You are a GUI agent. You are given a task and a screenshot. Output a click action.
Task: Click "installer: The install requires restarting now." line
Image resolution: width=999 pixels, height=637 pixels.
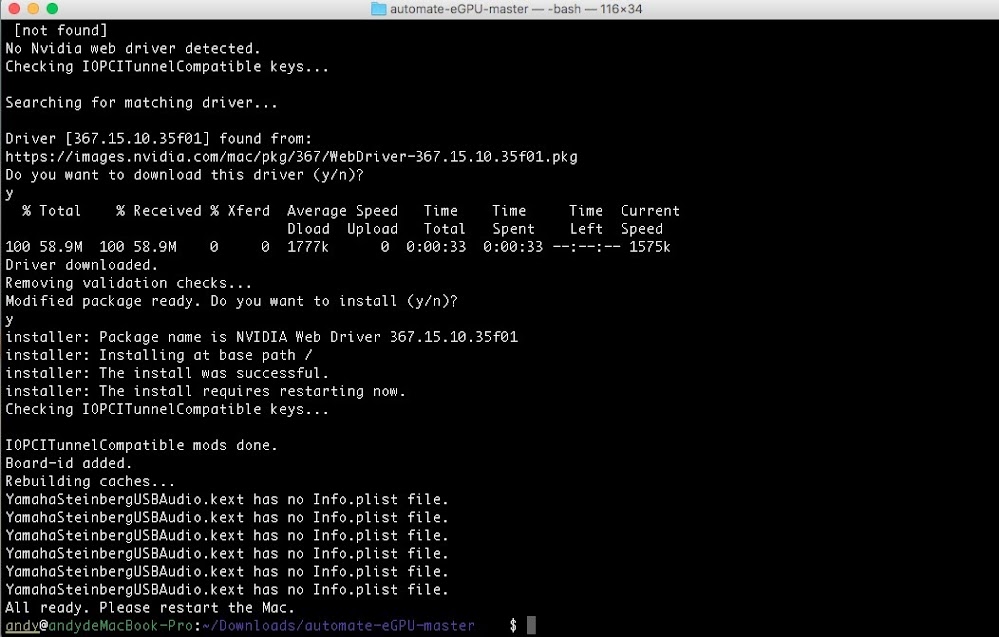206,391
